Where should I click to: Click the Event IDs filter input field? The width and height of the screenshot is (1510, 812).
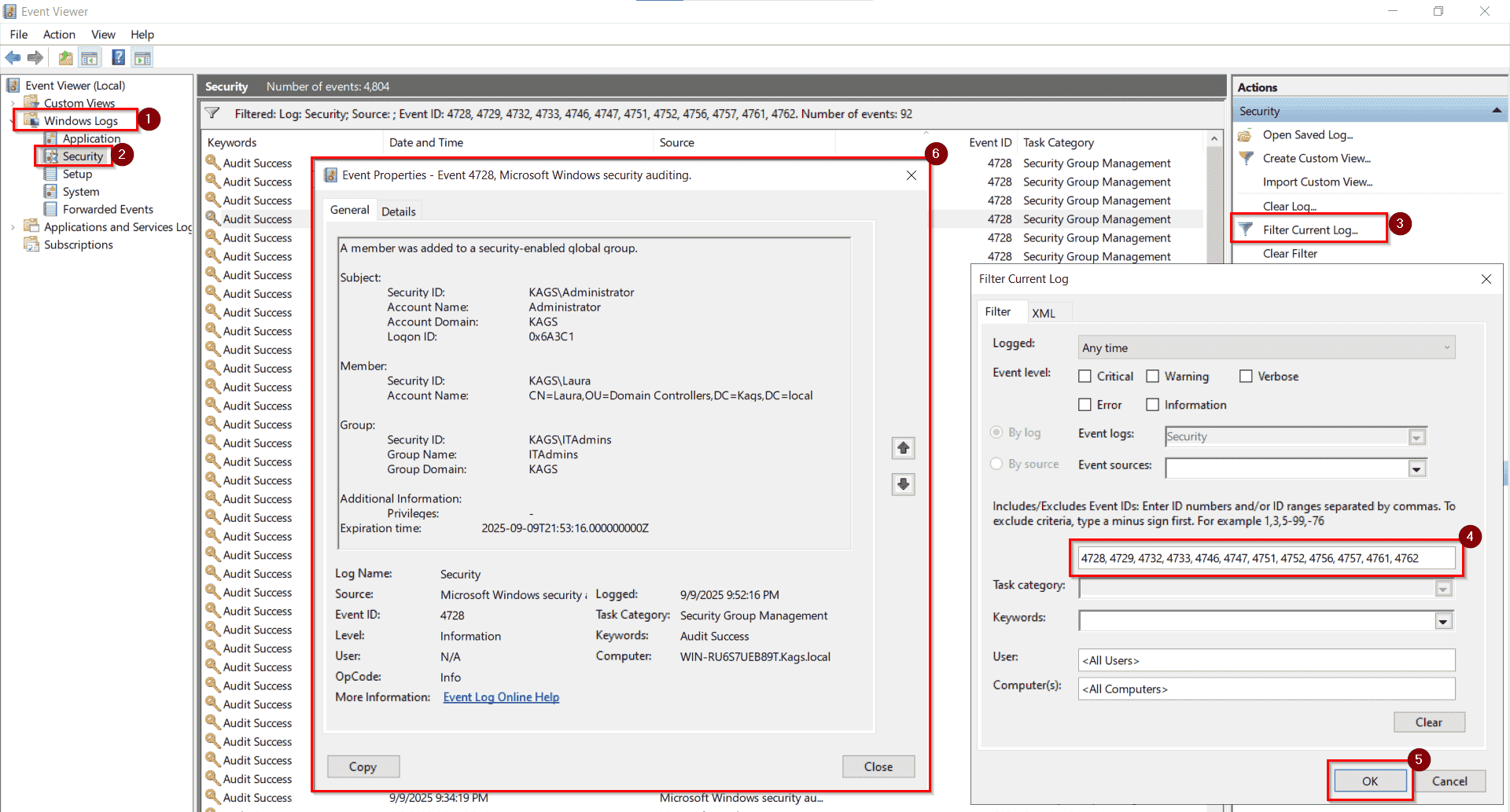(1265, 557)
